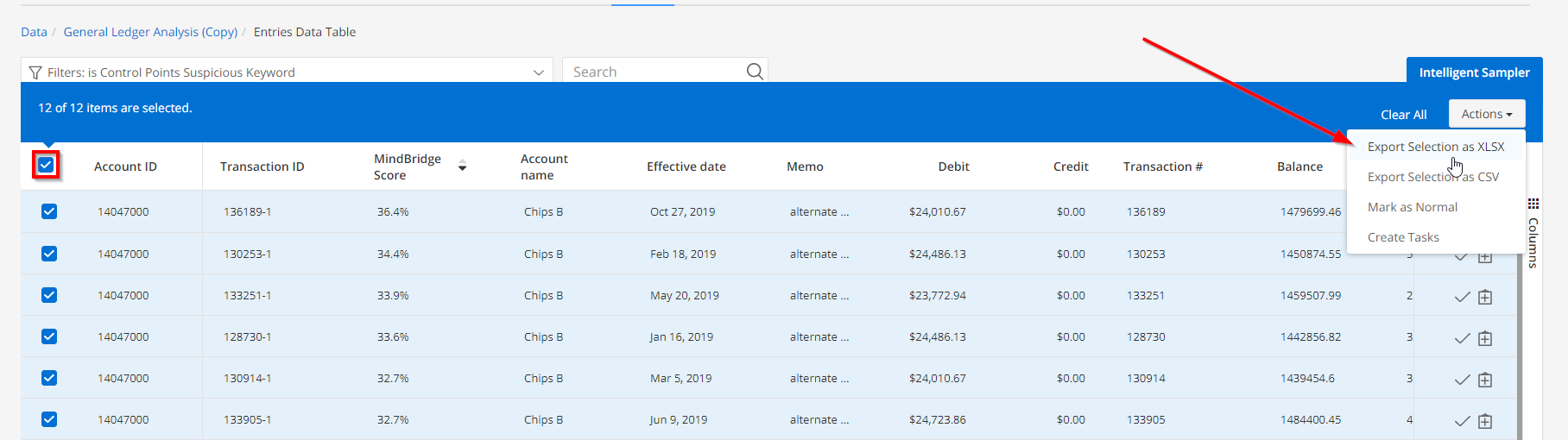Create task icon for entry 130914
Viewport: 1568px width, 440px height.
point(1485,380)
